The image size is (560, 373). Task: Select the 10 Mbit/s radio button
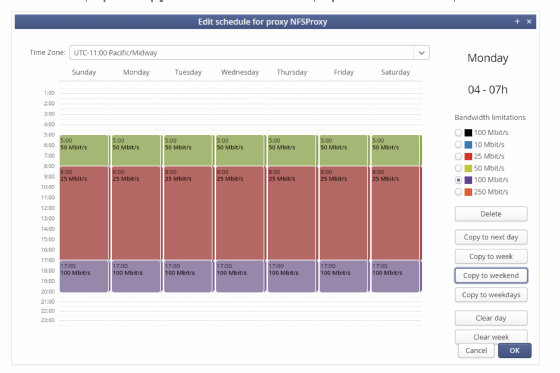tap(458, 144)
